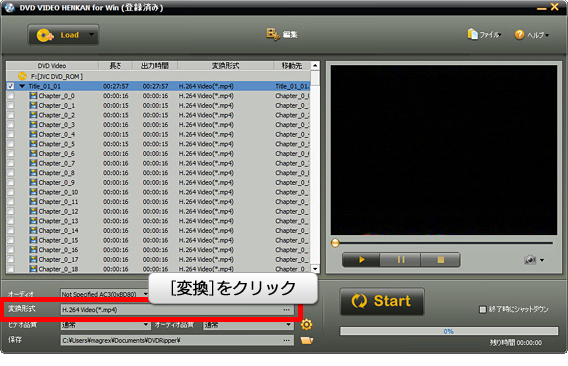
Task: Click browse dots in 変換形式 field
Action: tap(287, 310)
